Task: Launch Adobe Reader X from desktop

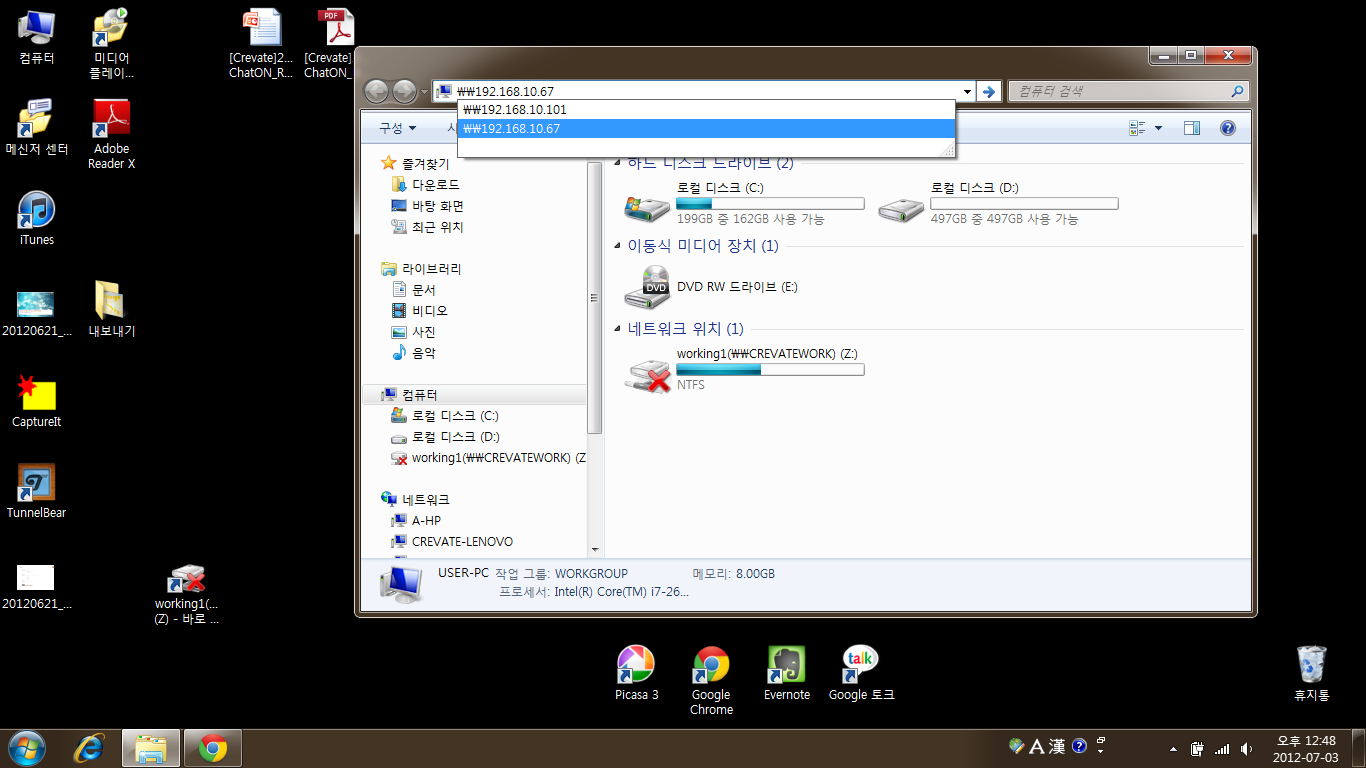Action: pyautogui.click(x=112, y=135)
